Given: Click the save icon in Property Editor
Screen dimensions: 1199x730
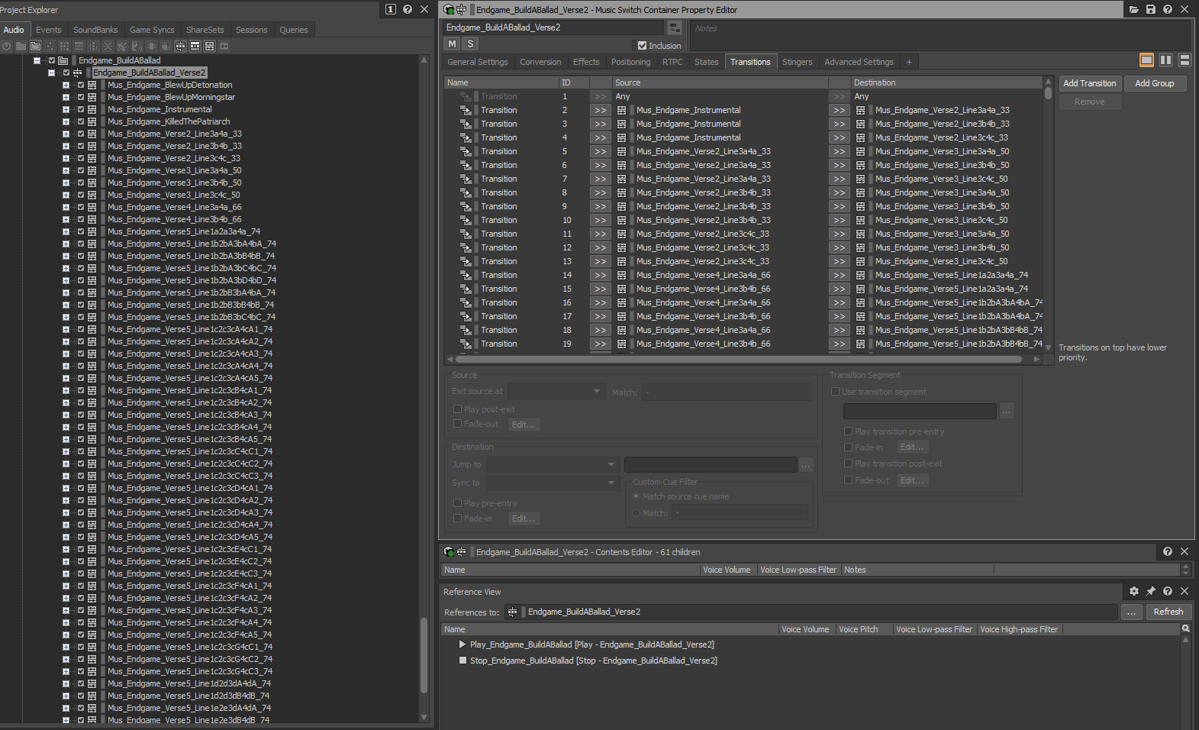Looking at the screenshot, I should coord(1150,10).
